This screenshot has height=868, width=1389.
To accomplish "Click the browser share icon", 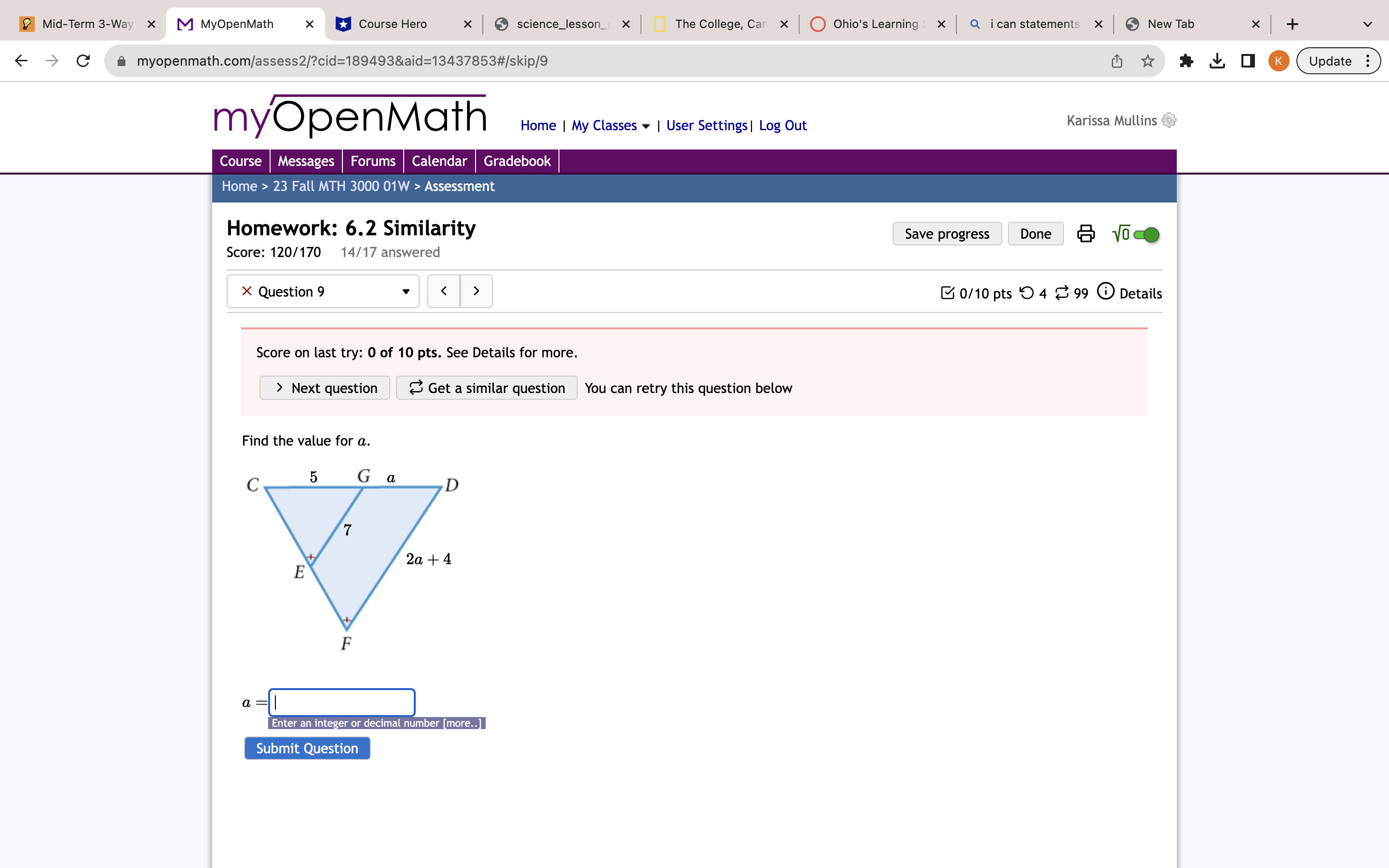I will (x=1116, y=60).
